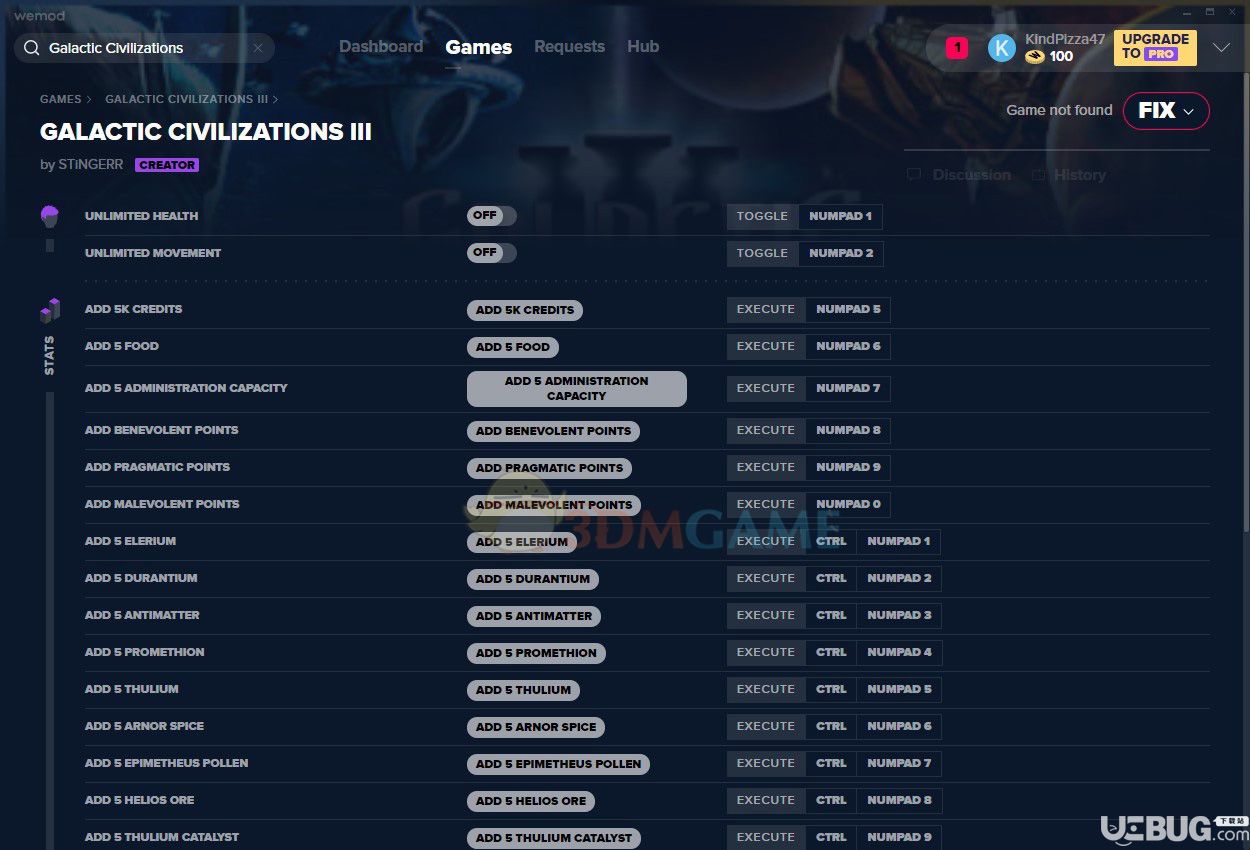Screen dimensions: 1250x850
Task: Click EXECUTE for Add 5 Durantium
Action: (766, 578)
